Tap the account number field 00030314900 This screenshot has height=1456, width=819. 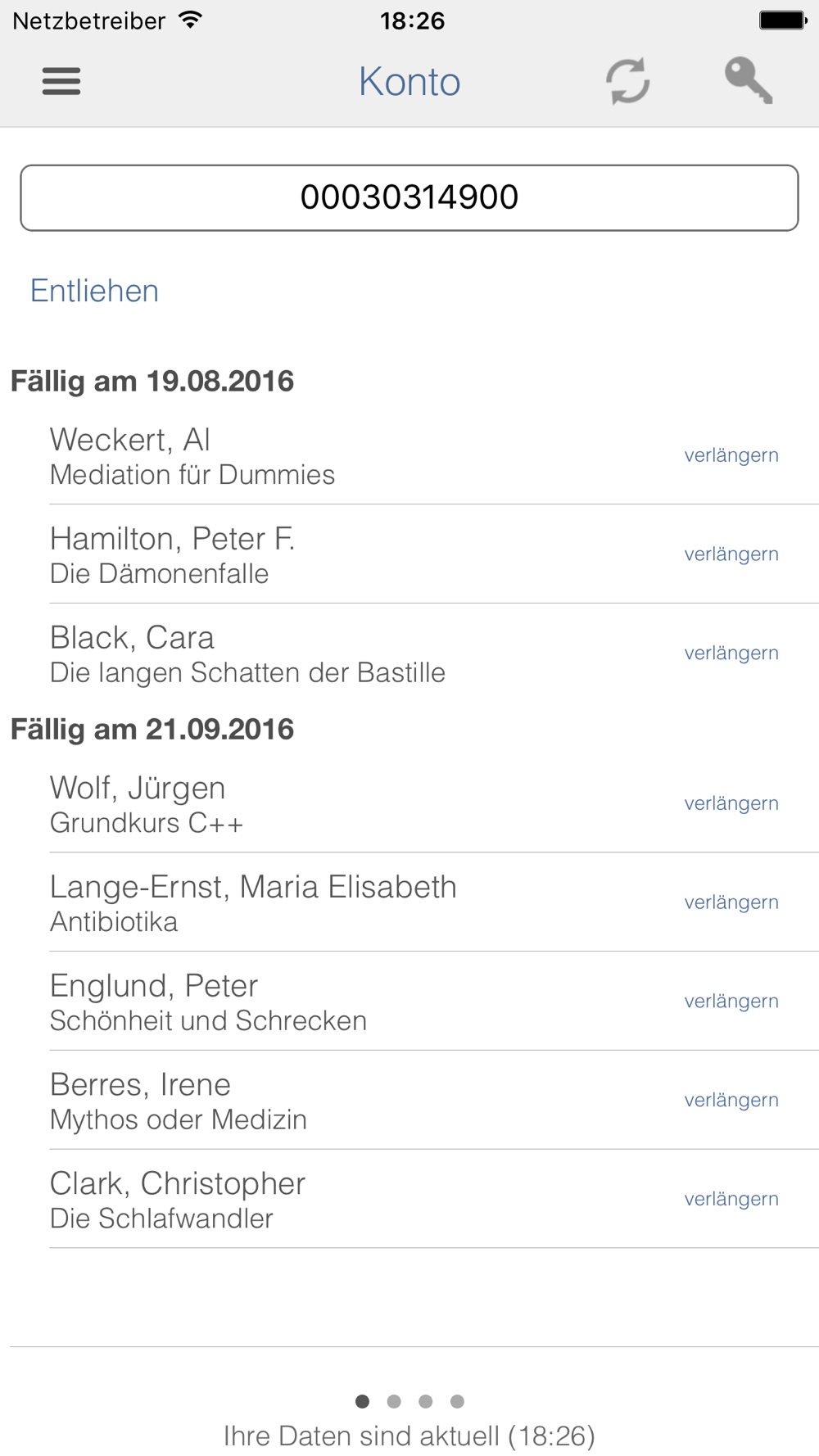tap(409, 197)
